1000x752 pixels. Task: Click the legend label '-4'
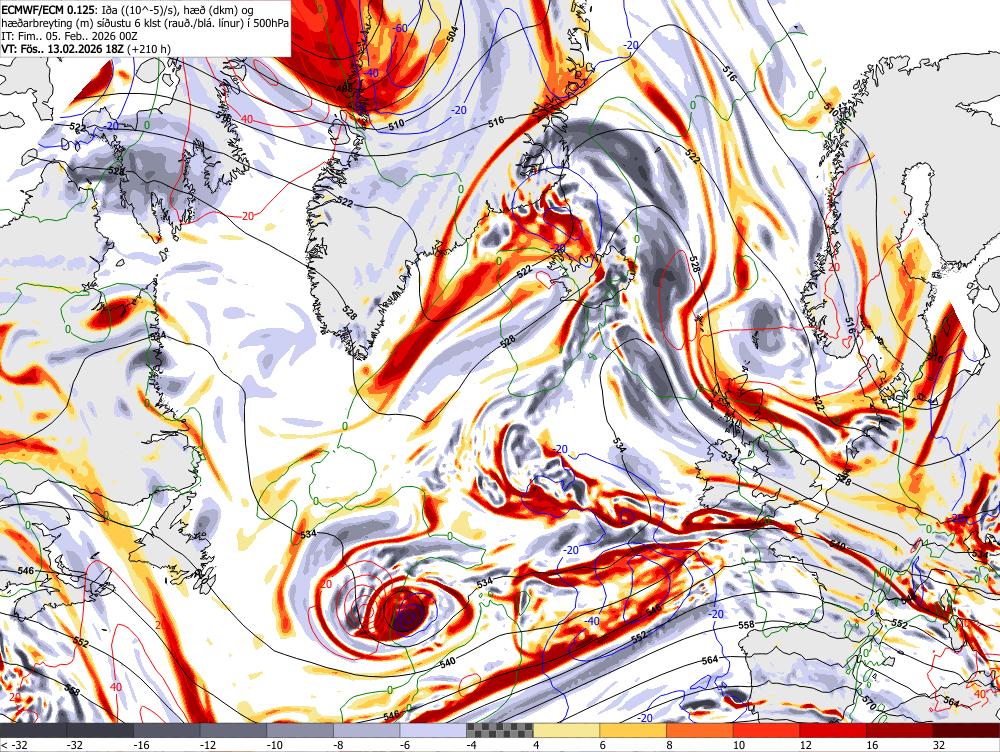tap(471, 745)
